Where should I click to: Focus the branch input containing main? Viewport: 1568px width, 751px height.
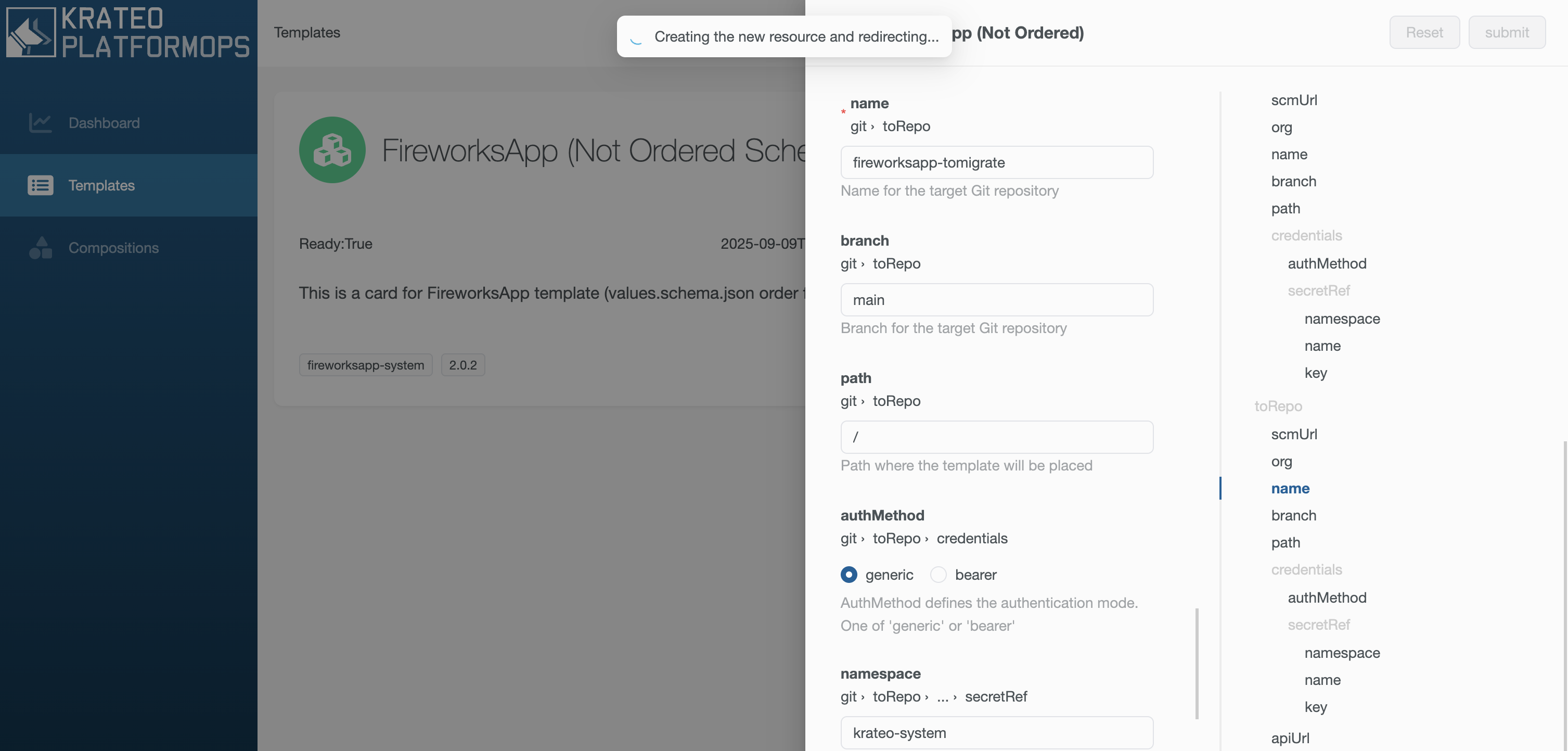click(996, 300)
